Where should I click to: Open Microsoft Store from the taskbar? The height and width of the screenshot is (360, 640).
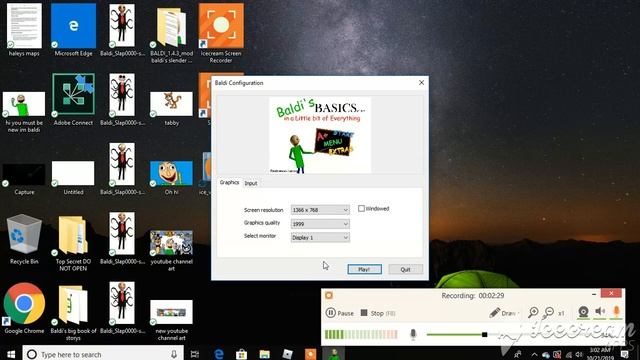click(x=242, y=354)
